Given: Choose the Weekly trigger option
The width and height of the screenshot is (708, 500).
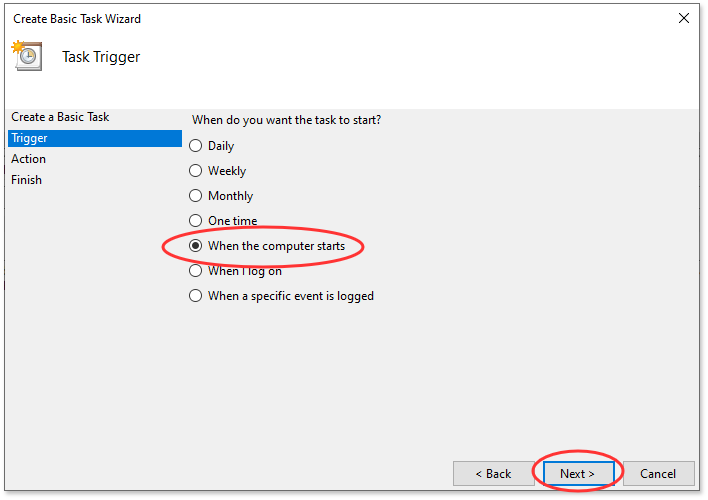Looking at the screenshot, I should [x=196, y=171].
